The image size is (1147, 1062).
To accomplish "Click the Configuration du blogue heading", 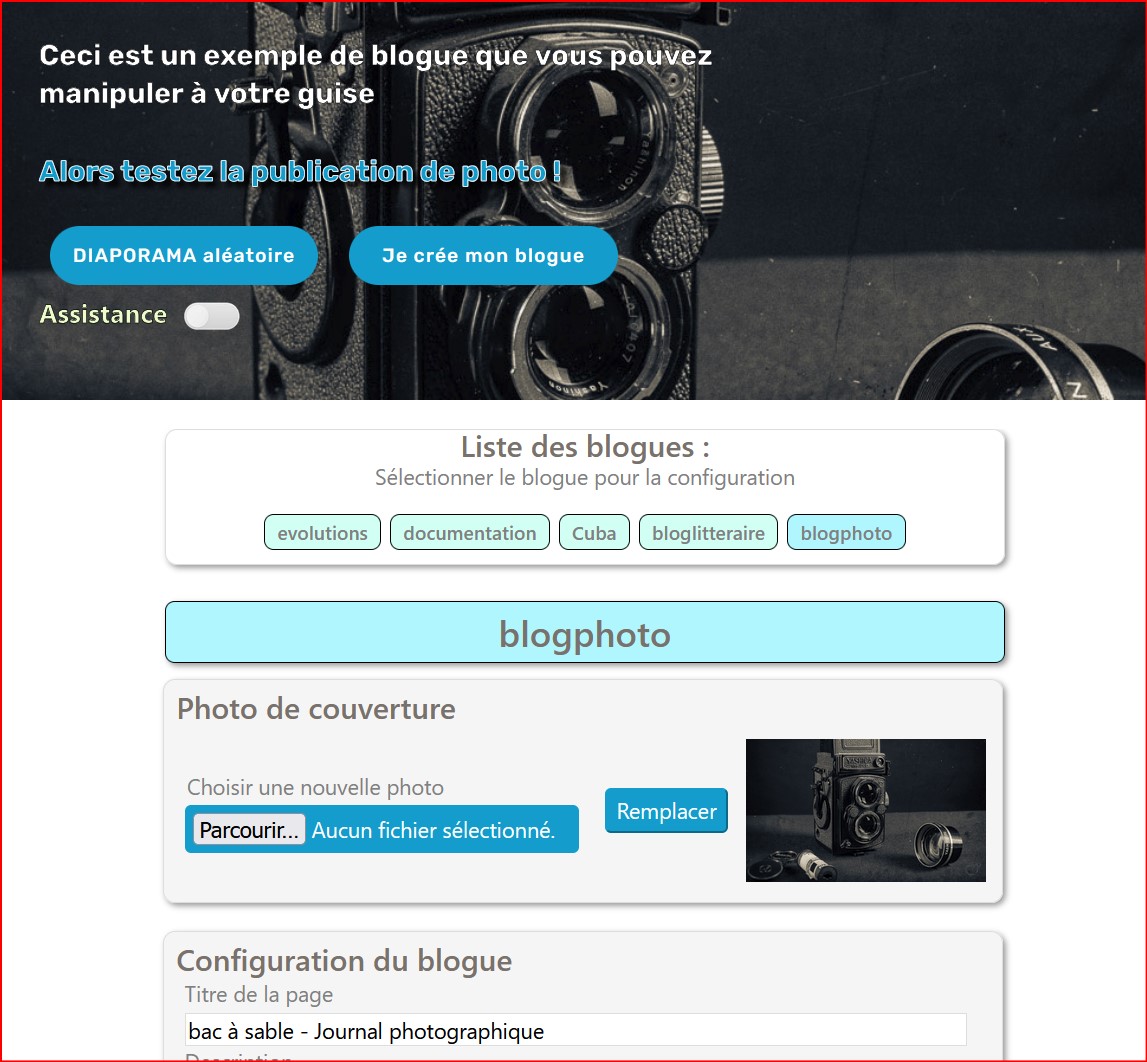I will [x=344, y=961].
